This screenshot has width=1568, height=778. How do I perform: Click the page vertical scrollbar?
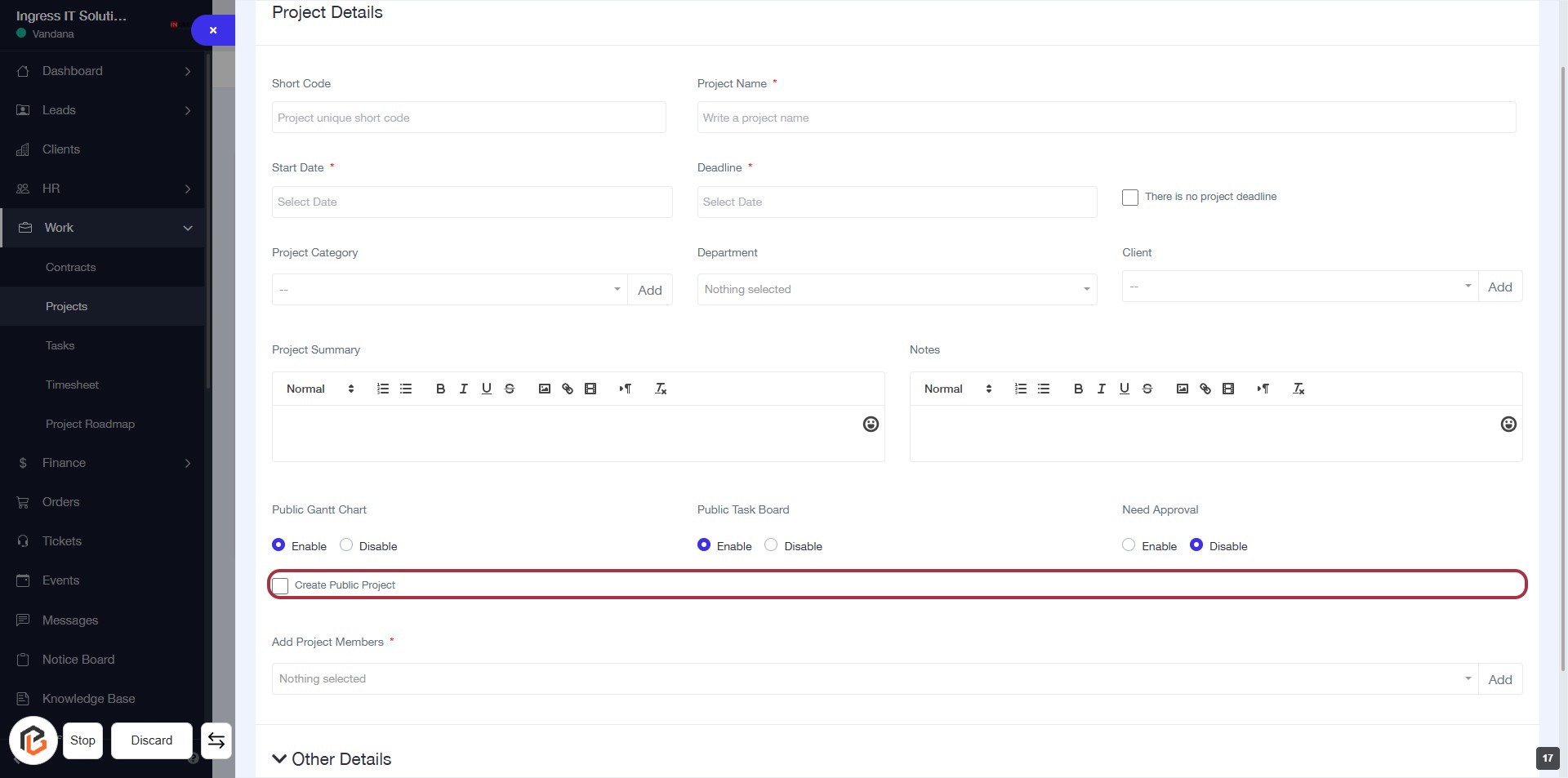(1561, 367)
